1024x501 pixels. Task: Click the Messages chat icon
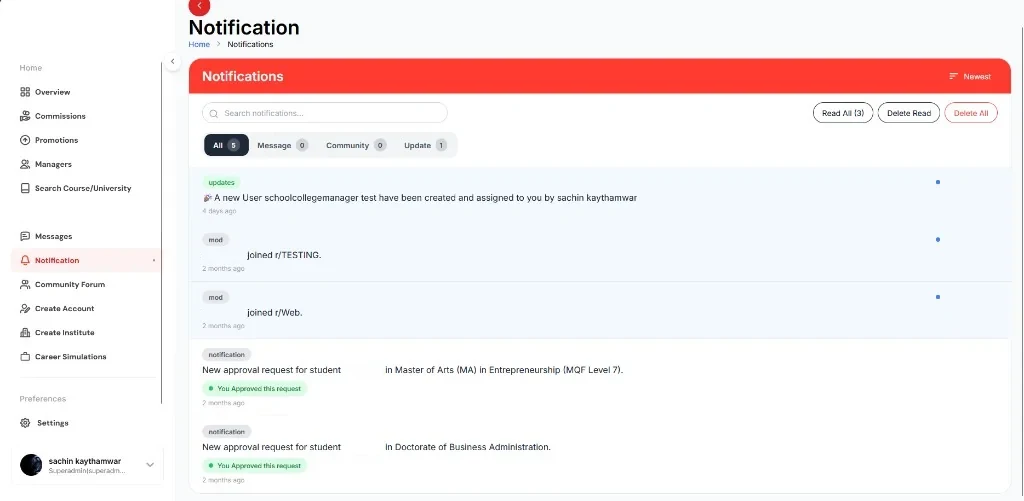pyautogui.click(x=25, y=236)
